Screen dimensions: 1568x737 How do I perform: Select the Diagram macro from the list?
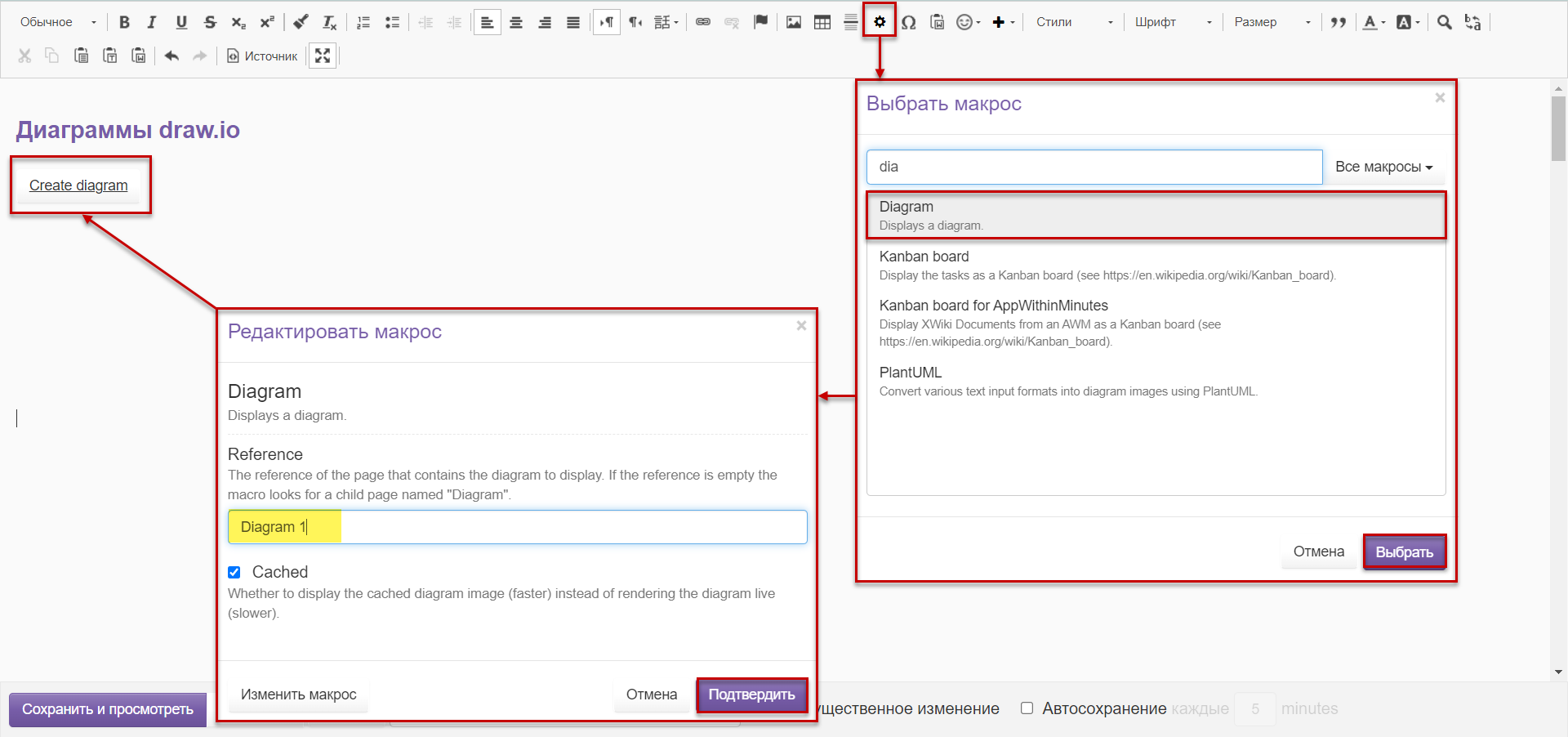pyautogui.click(x=1155, y=215)
